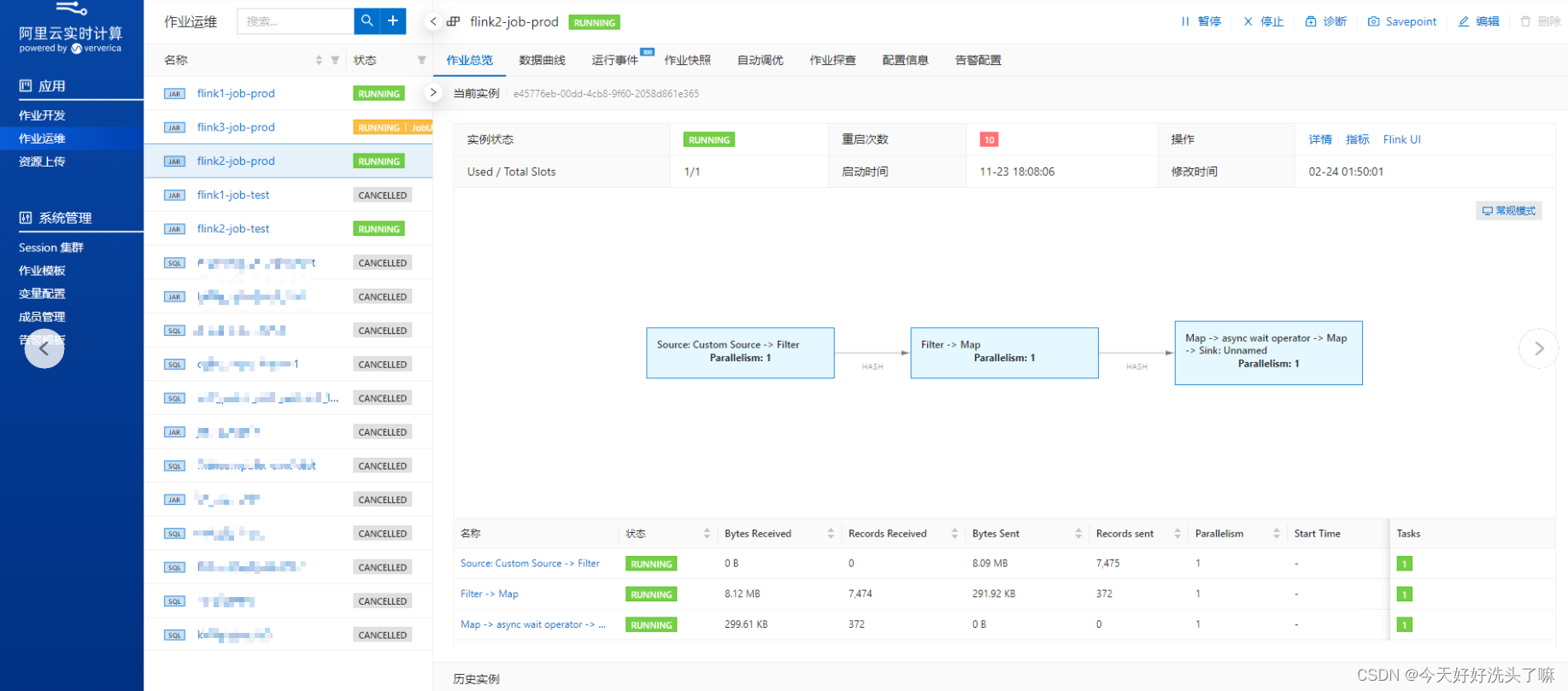
Task: Switch to the 自动调优 tab
Action: pos(760,60)
